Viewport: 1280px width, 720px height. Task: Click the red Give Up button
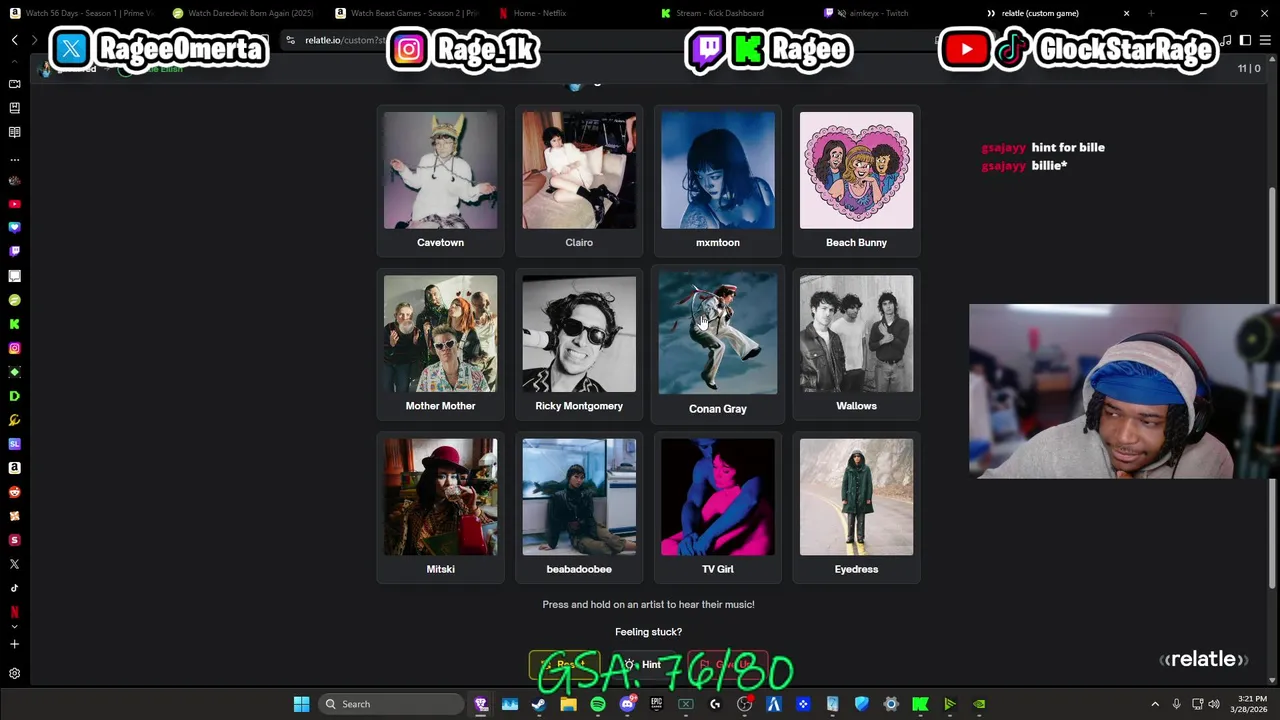tap(727, 664)
